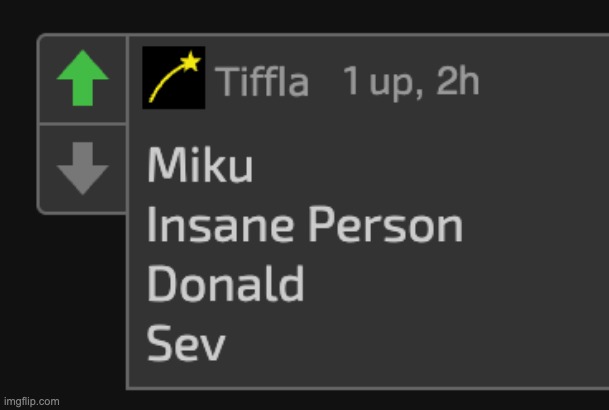Viewport: 609px width, 410px height.
Task: Select the "Insane Person" comment line
Action: [x=304, y=226]
